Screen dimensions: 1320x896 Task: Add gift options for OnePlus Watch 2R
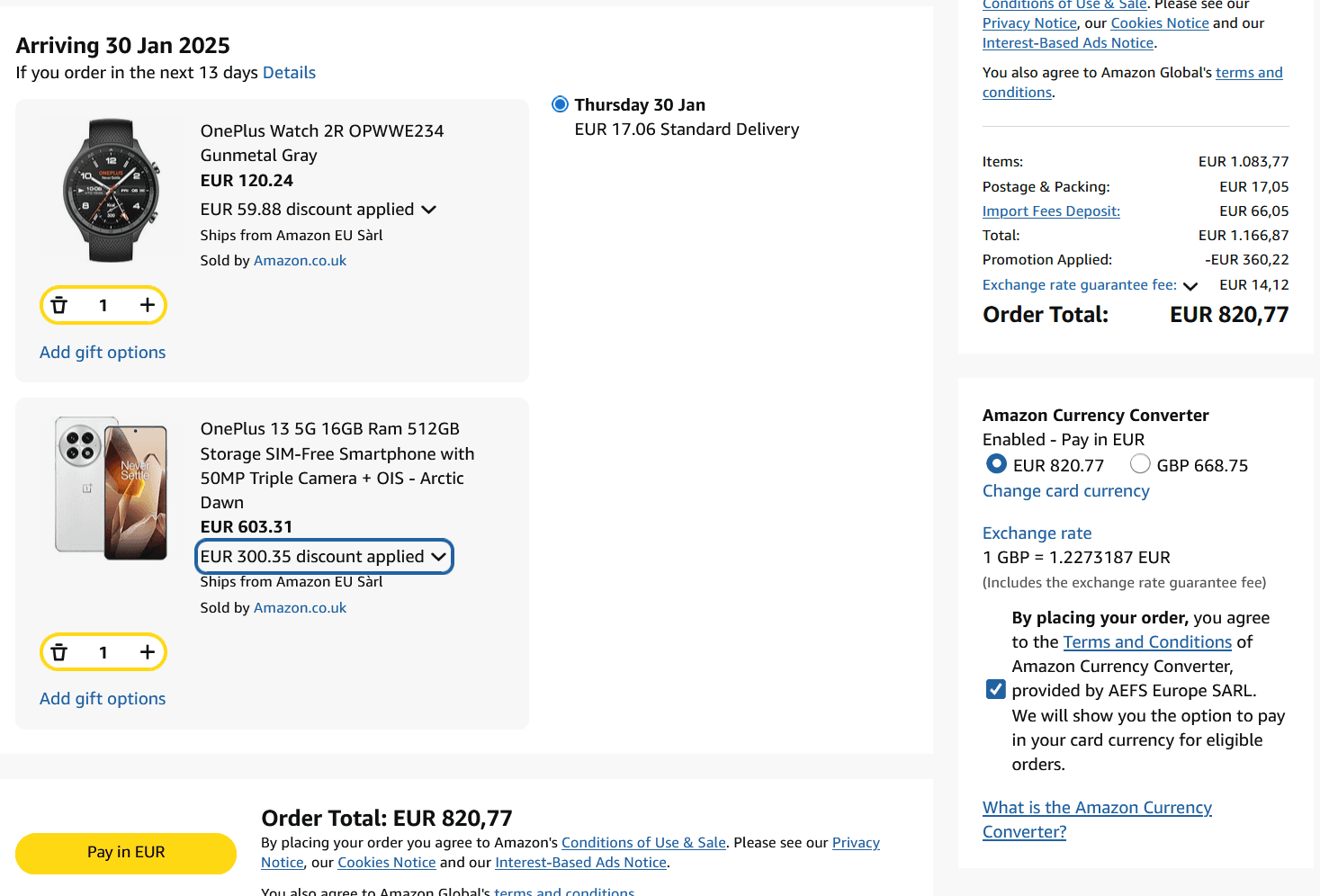[x=103, y=353]
